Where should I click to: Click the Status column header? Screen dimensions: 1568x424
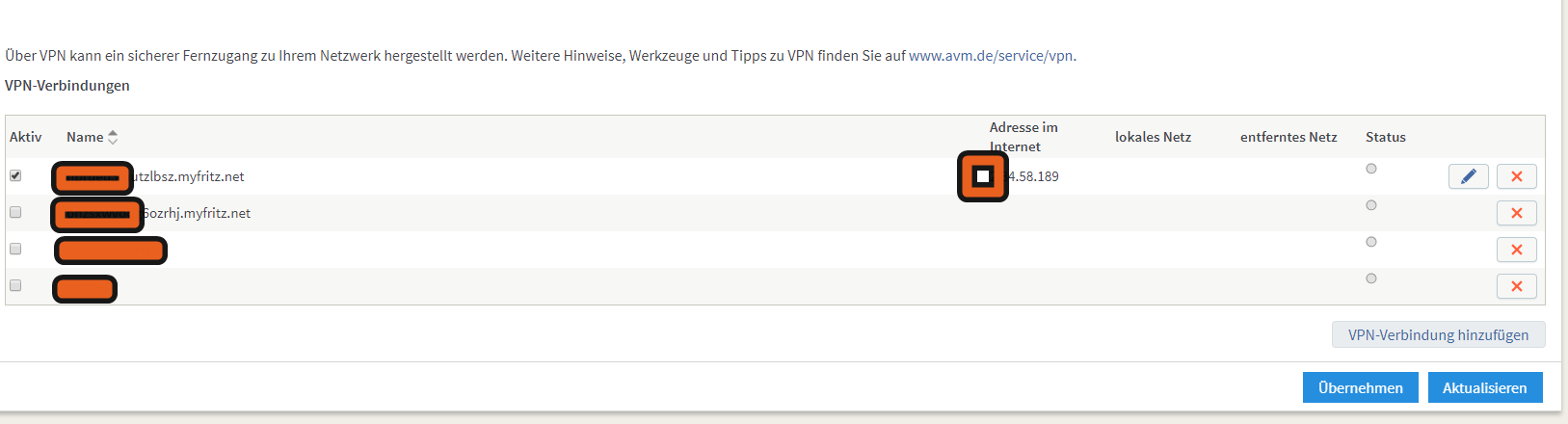click(x=1386, y=137)
